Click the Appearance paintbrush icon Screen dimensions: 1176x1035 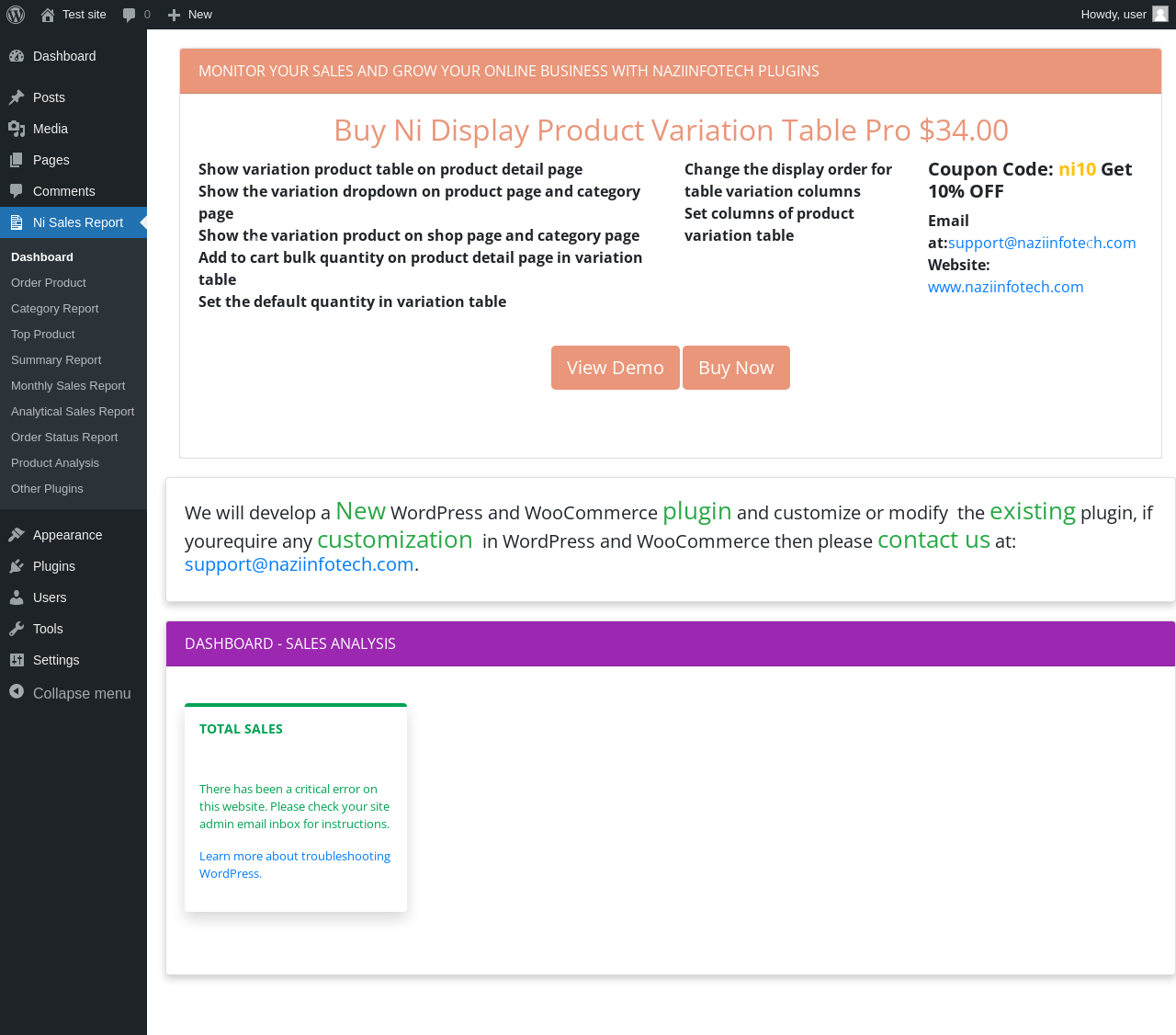(17, 535)
